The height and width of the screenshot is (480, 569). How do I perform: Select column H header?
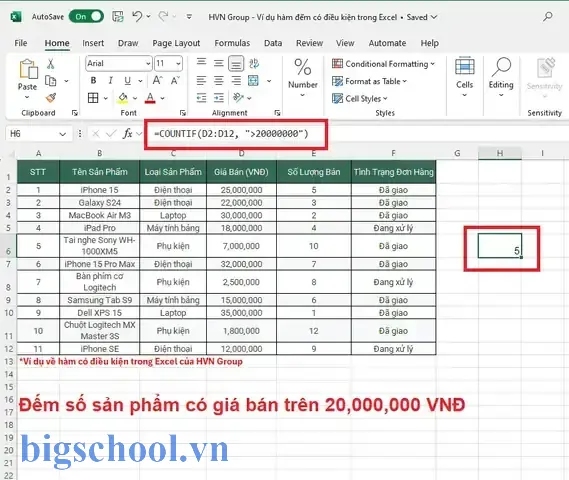point(500,153)
